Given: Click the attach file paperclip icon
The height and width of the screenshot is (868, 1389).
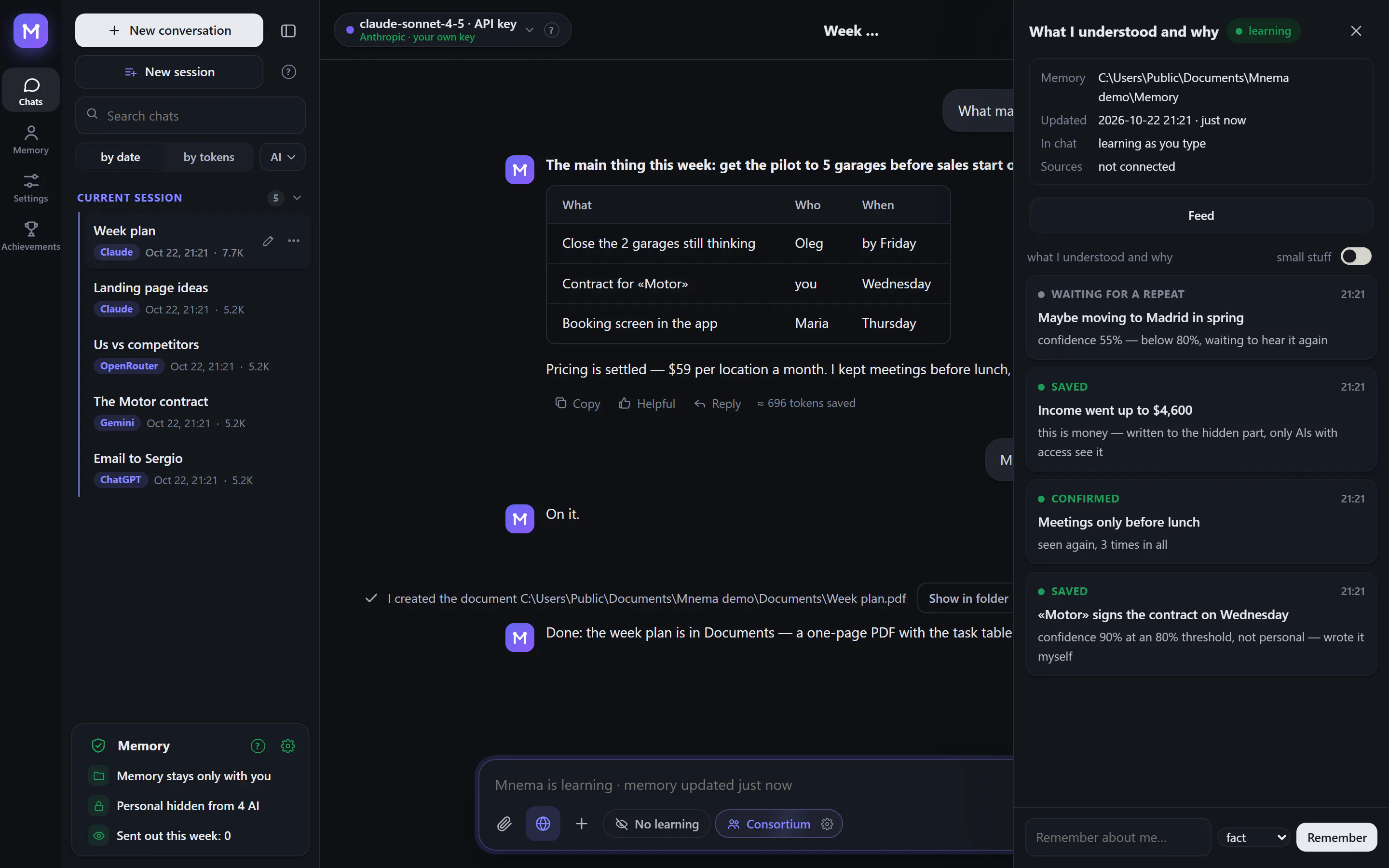Looking at the screenshot, I should pos(504,824).
